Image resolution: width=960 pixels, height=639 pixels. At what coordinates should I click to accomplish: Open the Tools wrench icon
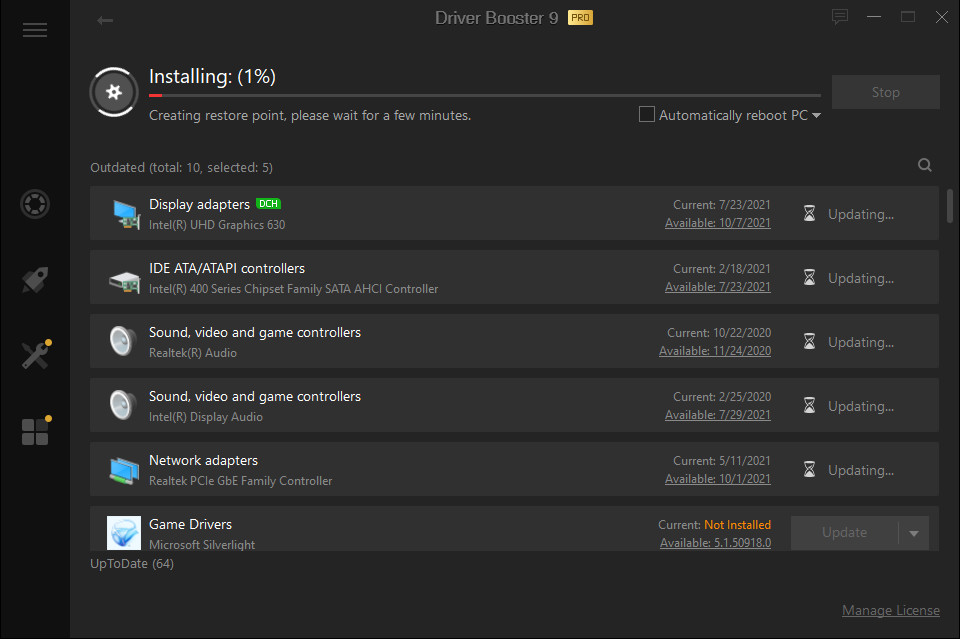(x=35, y=355)
